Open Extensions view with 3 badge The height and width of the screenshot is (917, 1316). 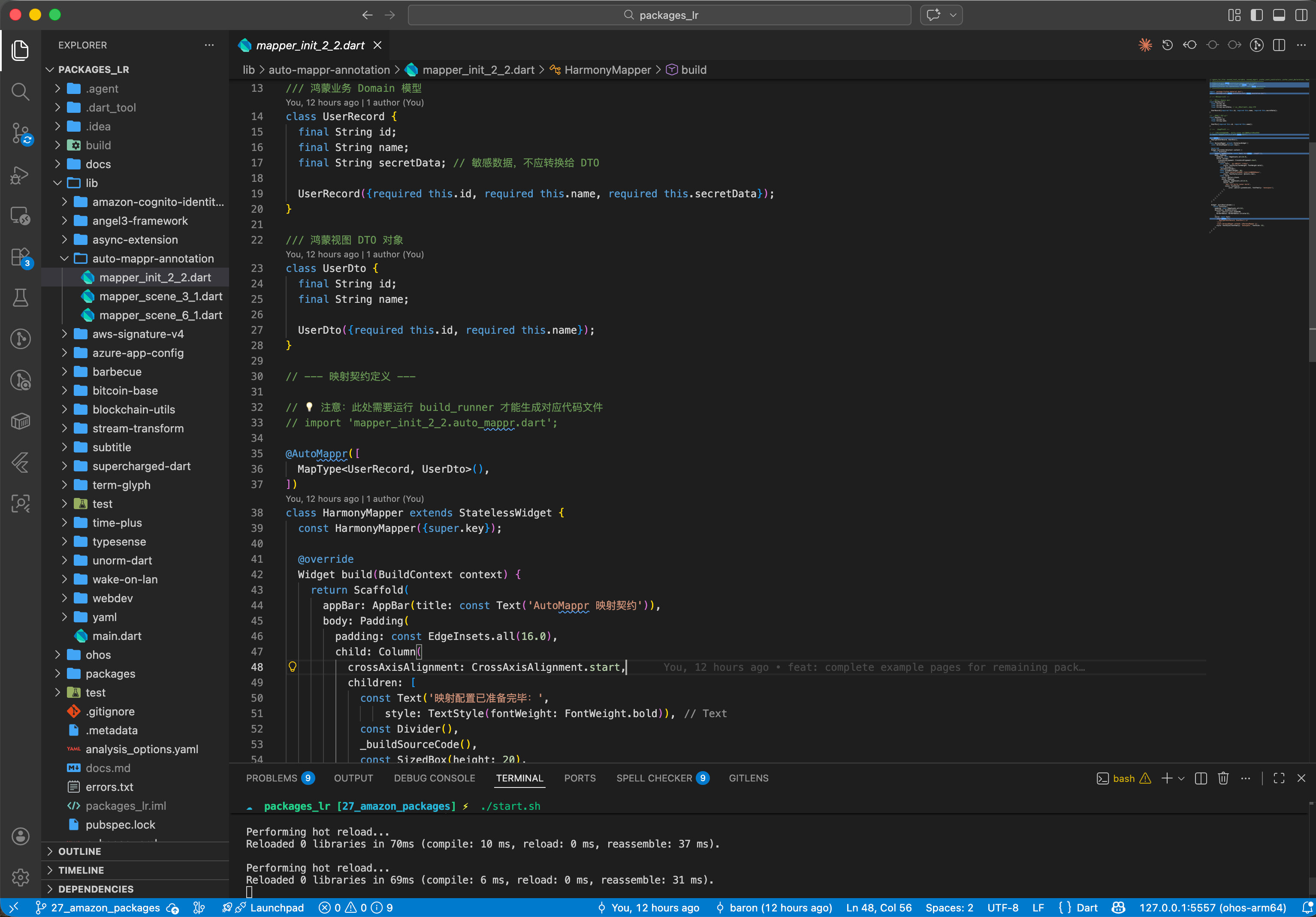point(21,257)
